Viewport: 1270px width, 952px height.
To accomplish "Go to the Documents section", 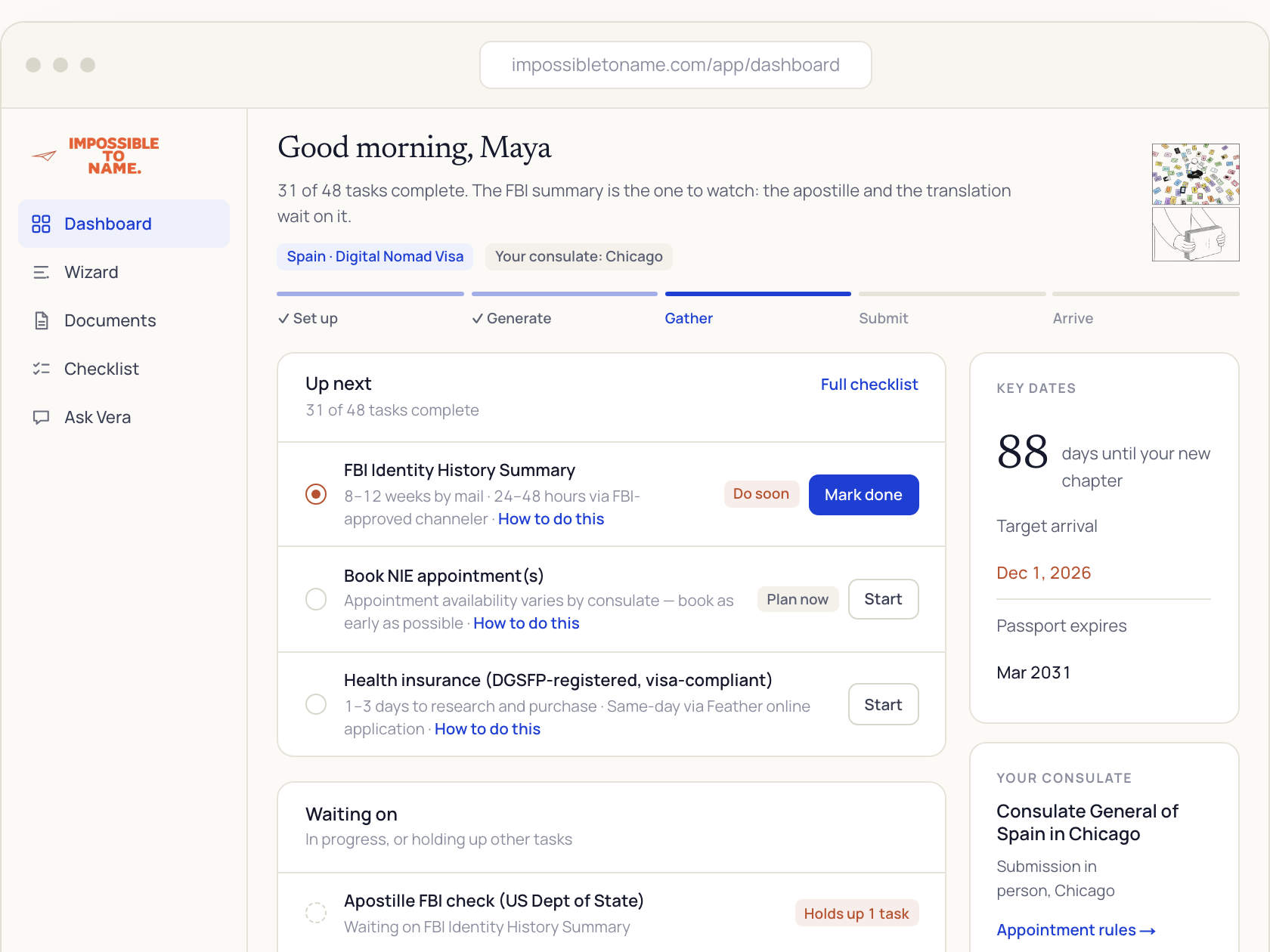I will click(x=124, y=320).
